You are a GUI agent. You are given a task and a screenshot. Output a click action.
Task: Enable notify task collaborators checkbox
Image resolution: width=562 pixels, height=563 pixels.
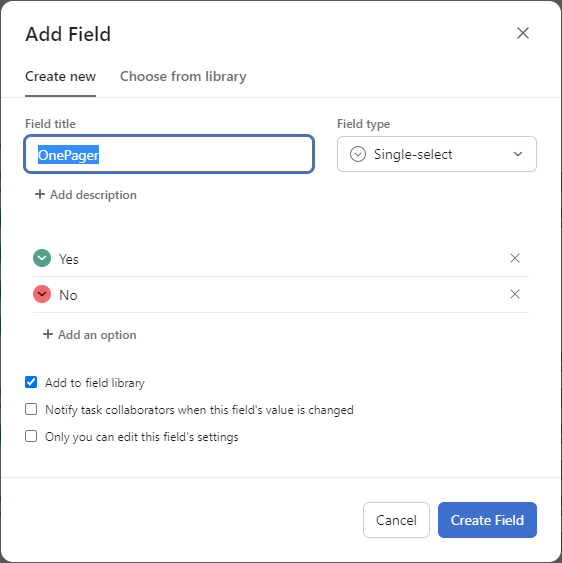coord(31,409)
